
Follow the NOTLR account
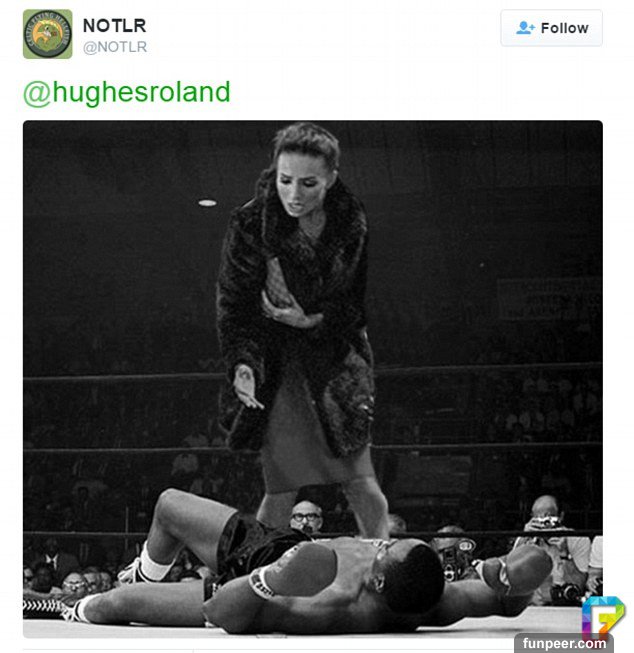tap(551, 28)
